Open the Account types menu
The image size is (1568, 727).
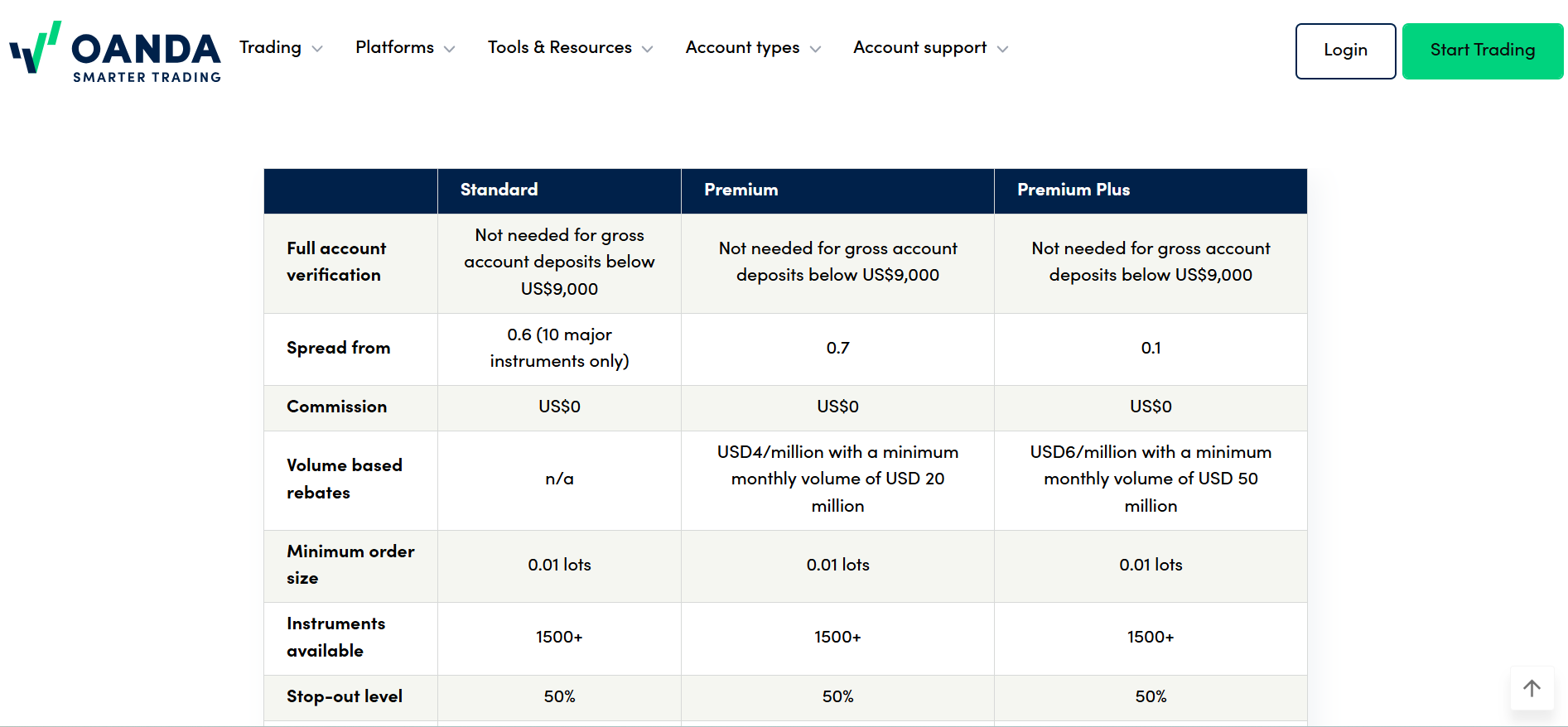coord(742,47)
